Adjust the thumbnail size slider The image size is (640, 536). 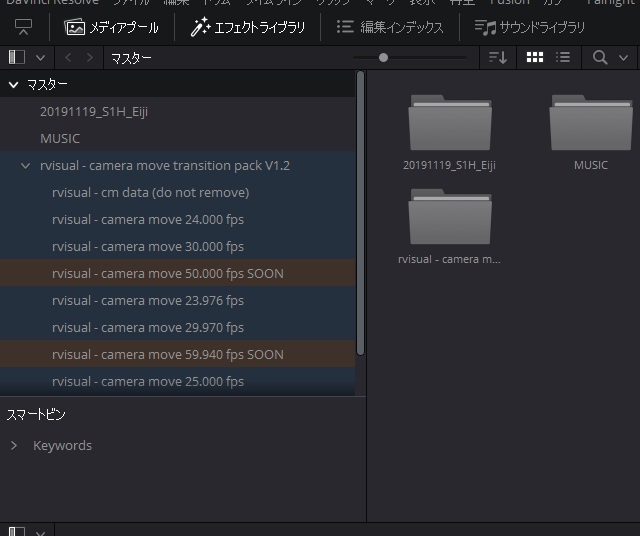(x=383, y=58)
